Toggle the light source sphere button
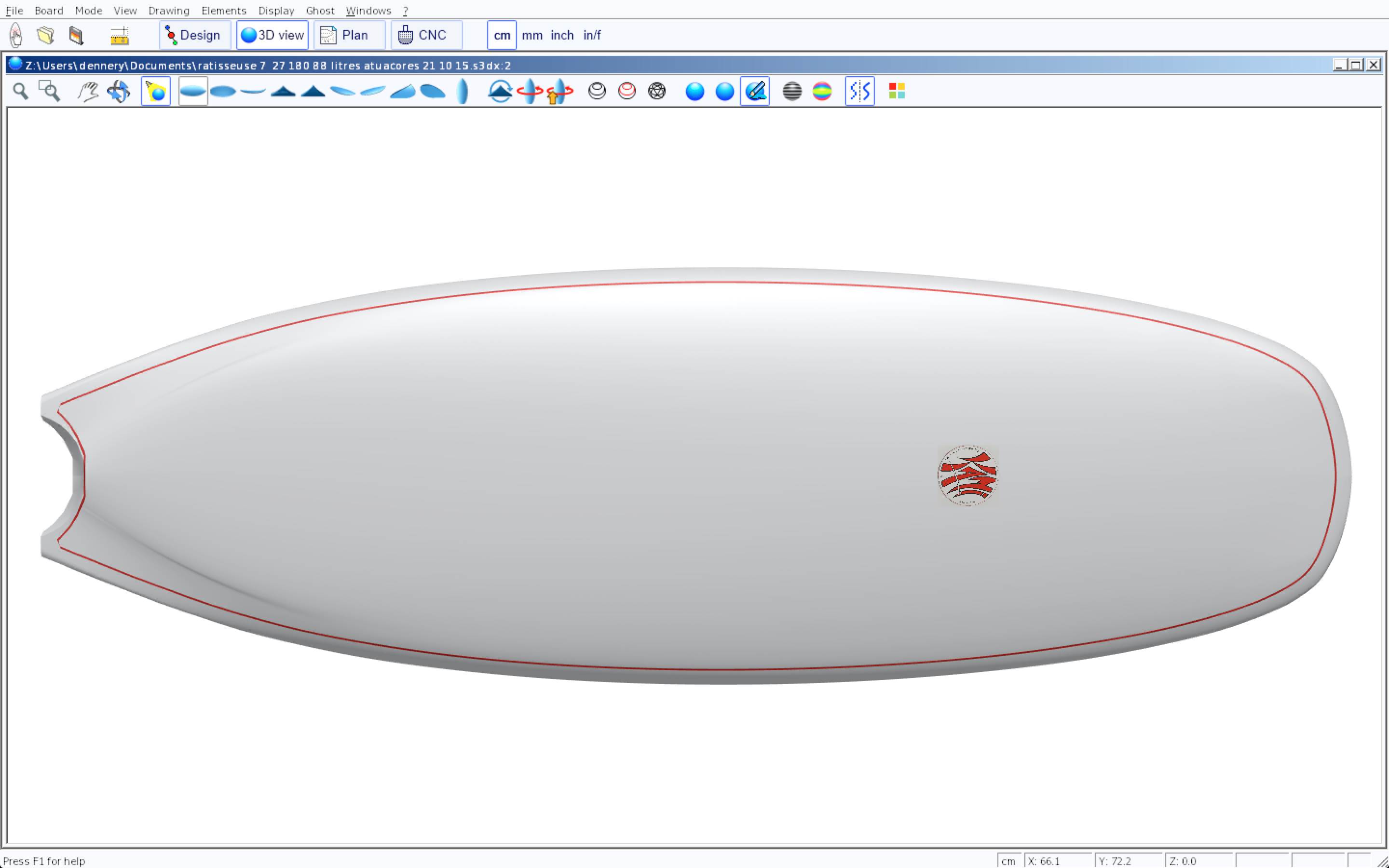The image size is (1389, 868). tap(156, 91)
